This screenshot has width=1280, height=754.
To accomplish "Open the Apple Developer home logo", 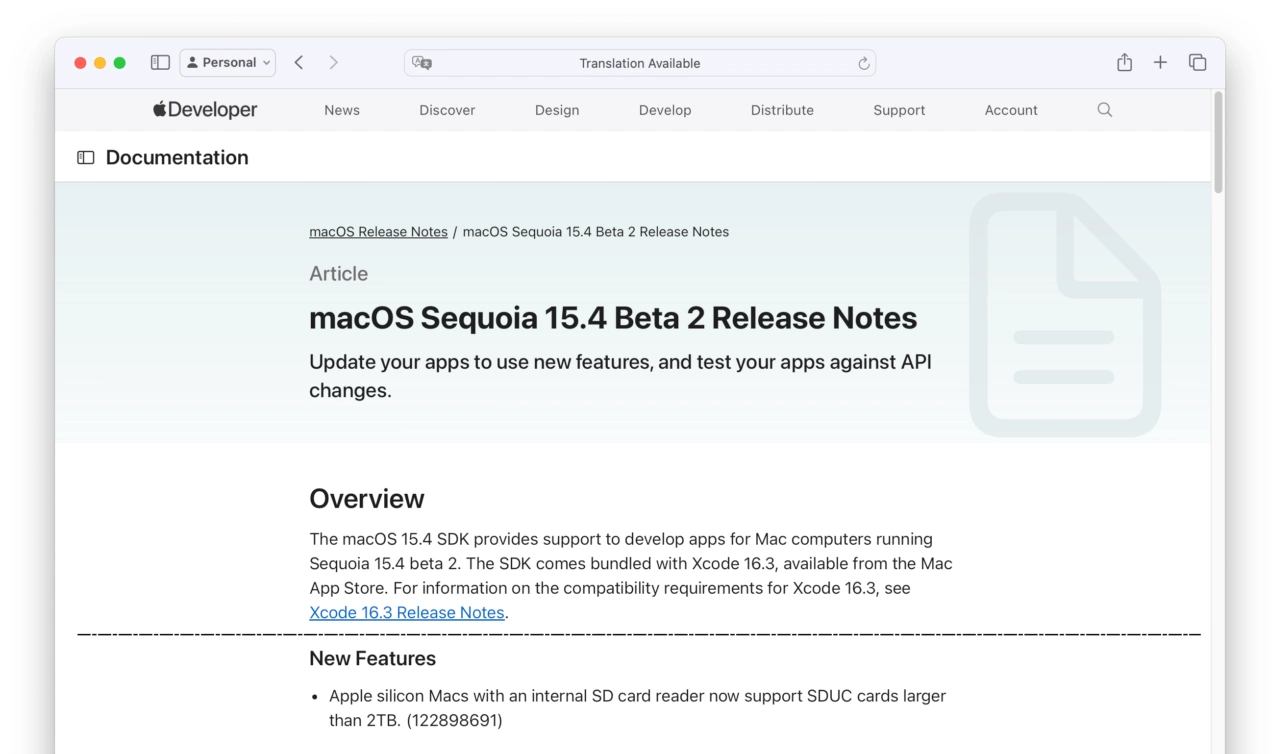I will pos(205,110).
